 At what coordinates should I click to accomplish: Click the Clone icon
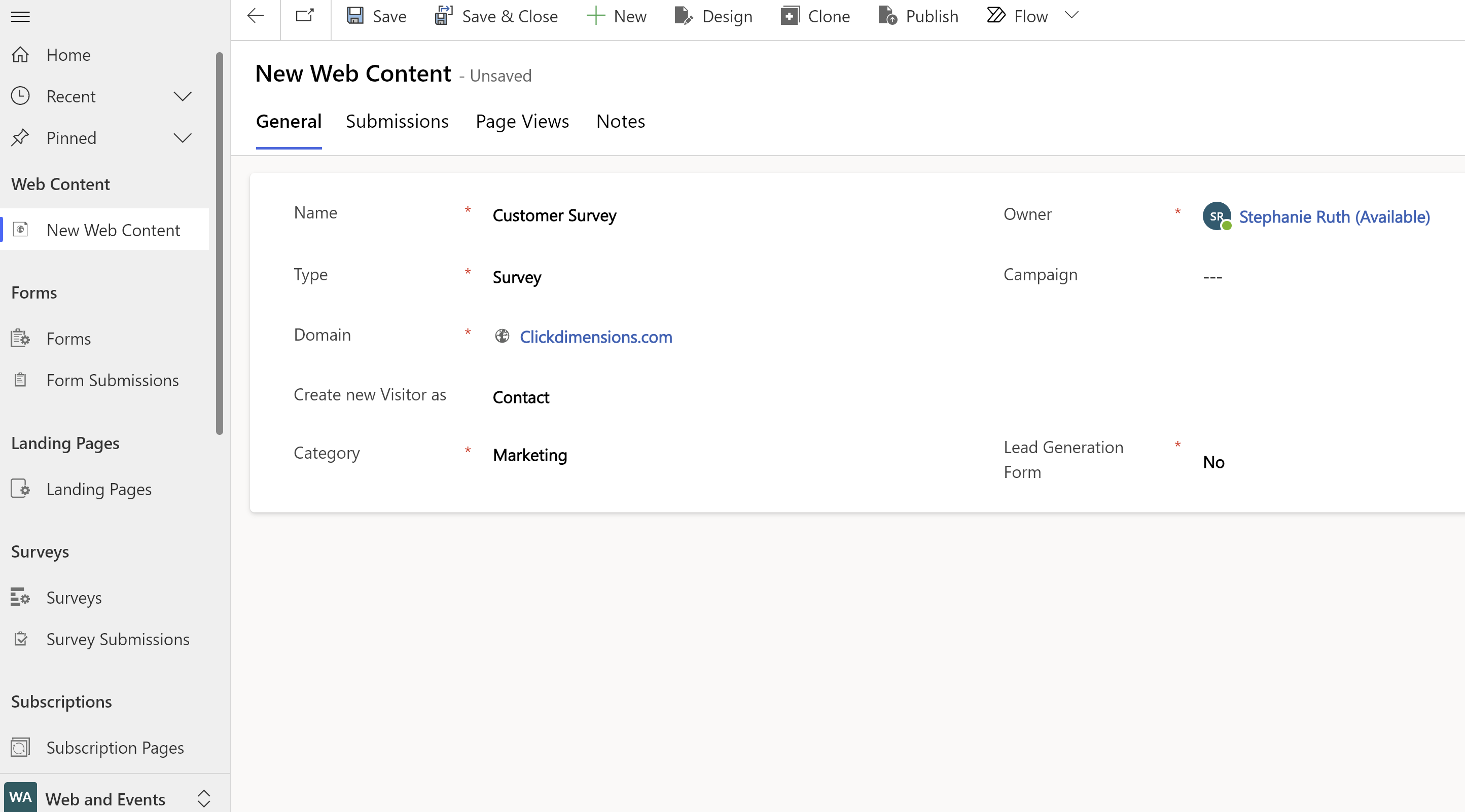(x=790, y=15)
